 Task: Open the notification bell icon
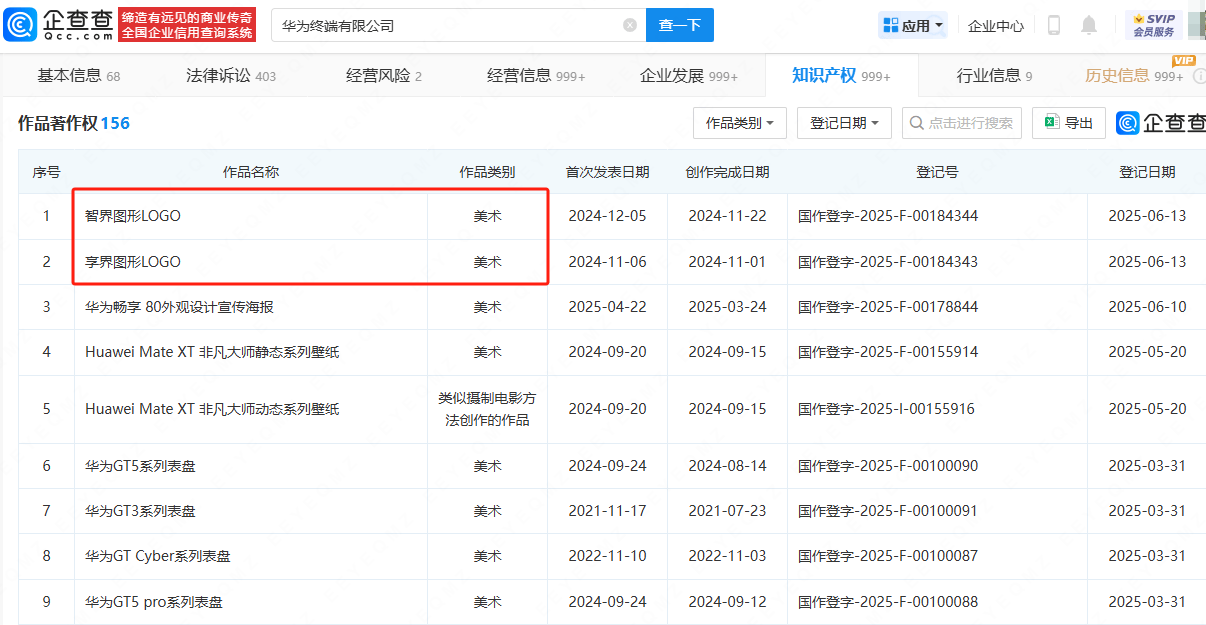coord(1089,25)
